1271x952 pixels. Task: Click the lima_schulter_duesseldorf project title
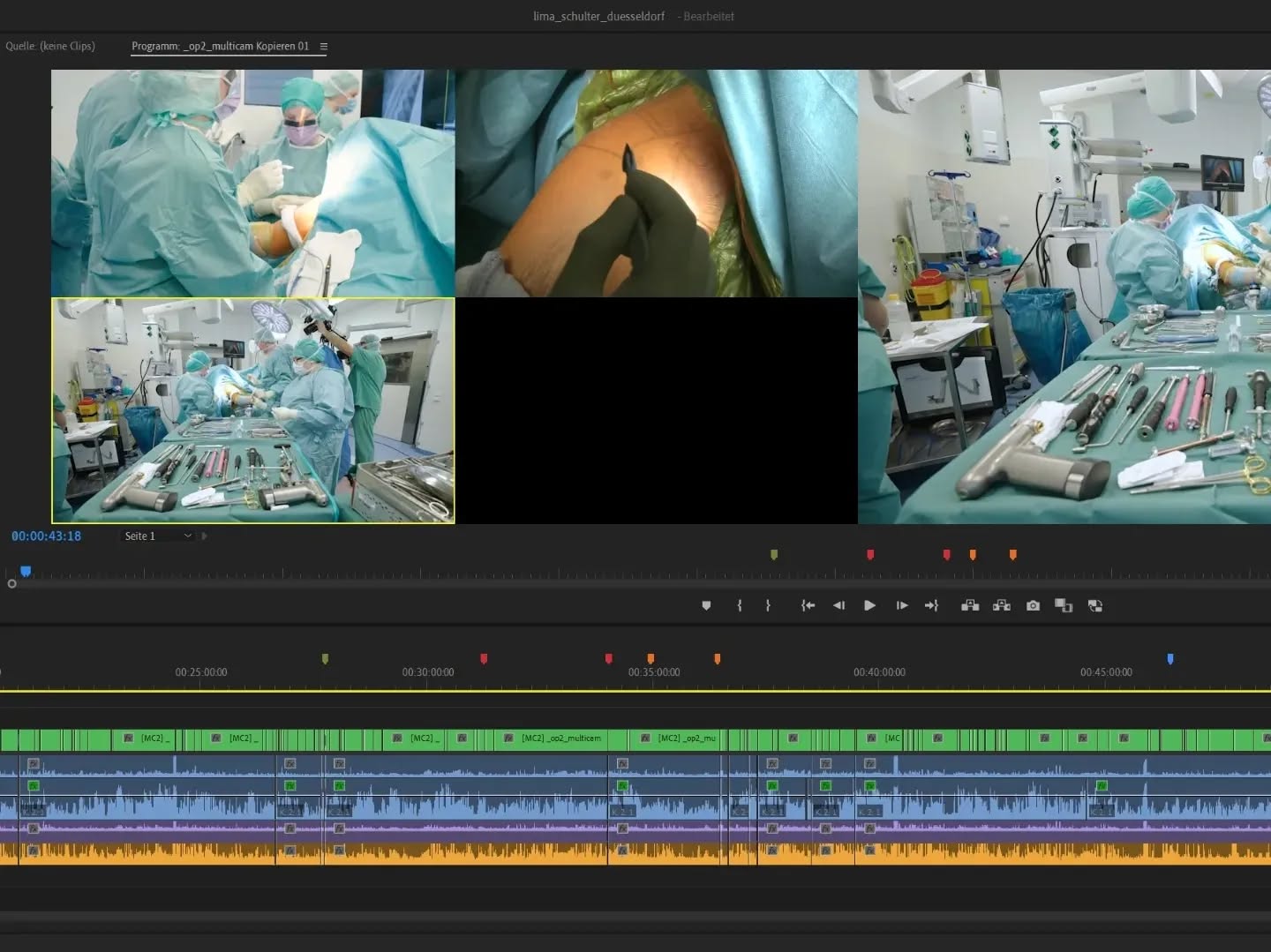coord(598,16)
